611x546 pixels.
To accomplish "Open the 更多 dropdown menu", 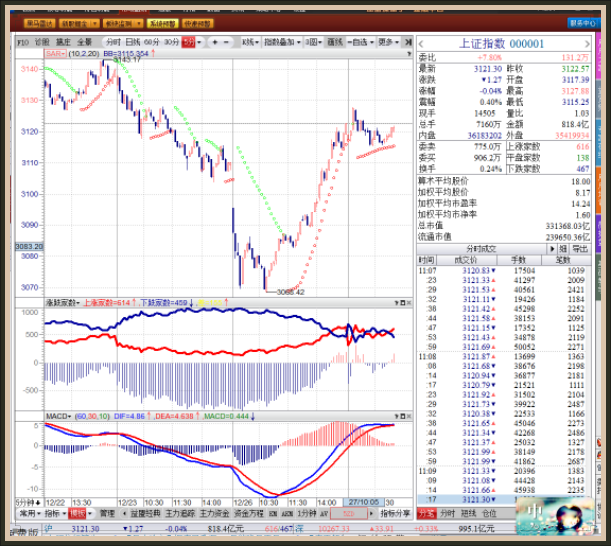I will 388,42.
